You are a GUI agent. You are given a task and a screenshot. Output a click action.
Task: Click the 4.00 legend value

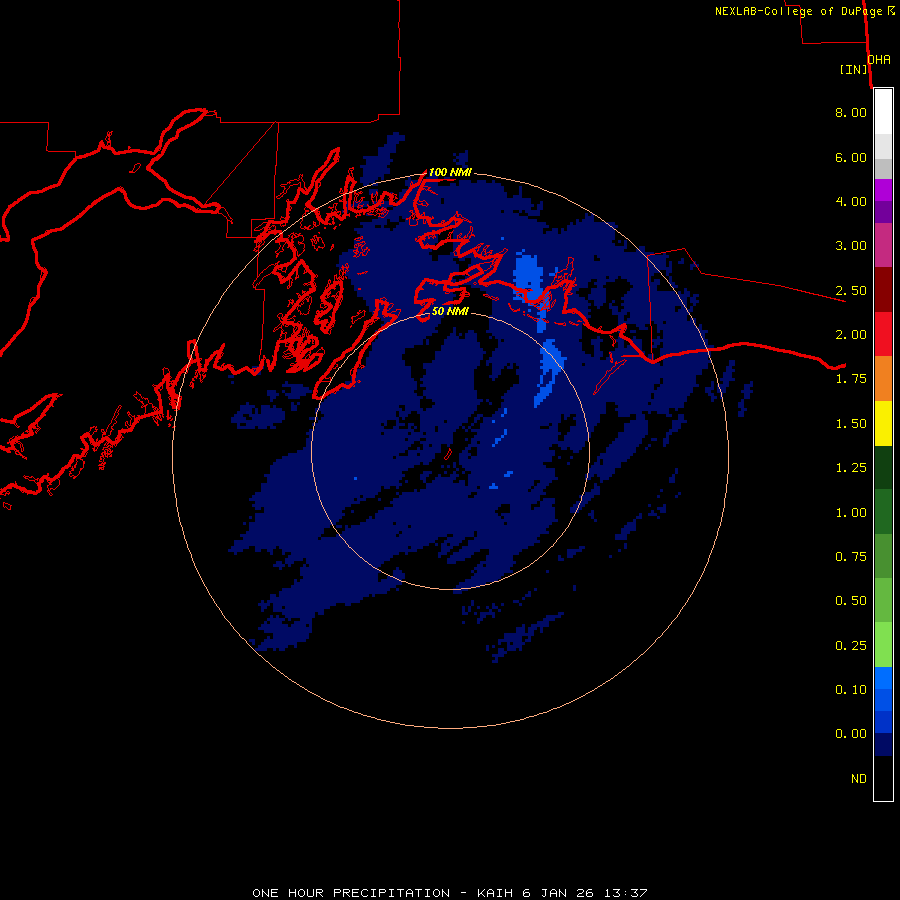click(x=851, y=201)
